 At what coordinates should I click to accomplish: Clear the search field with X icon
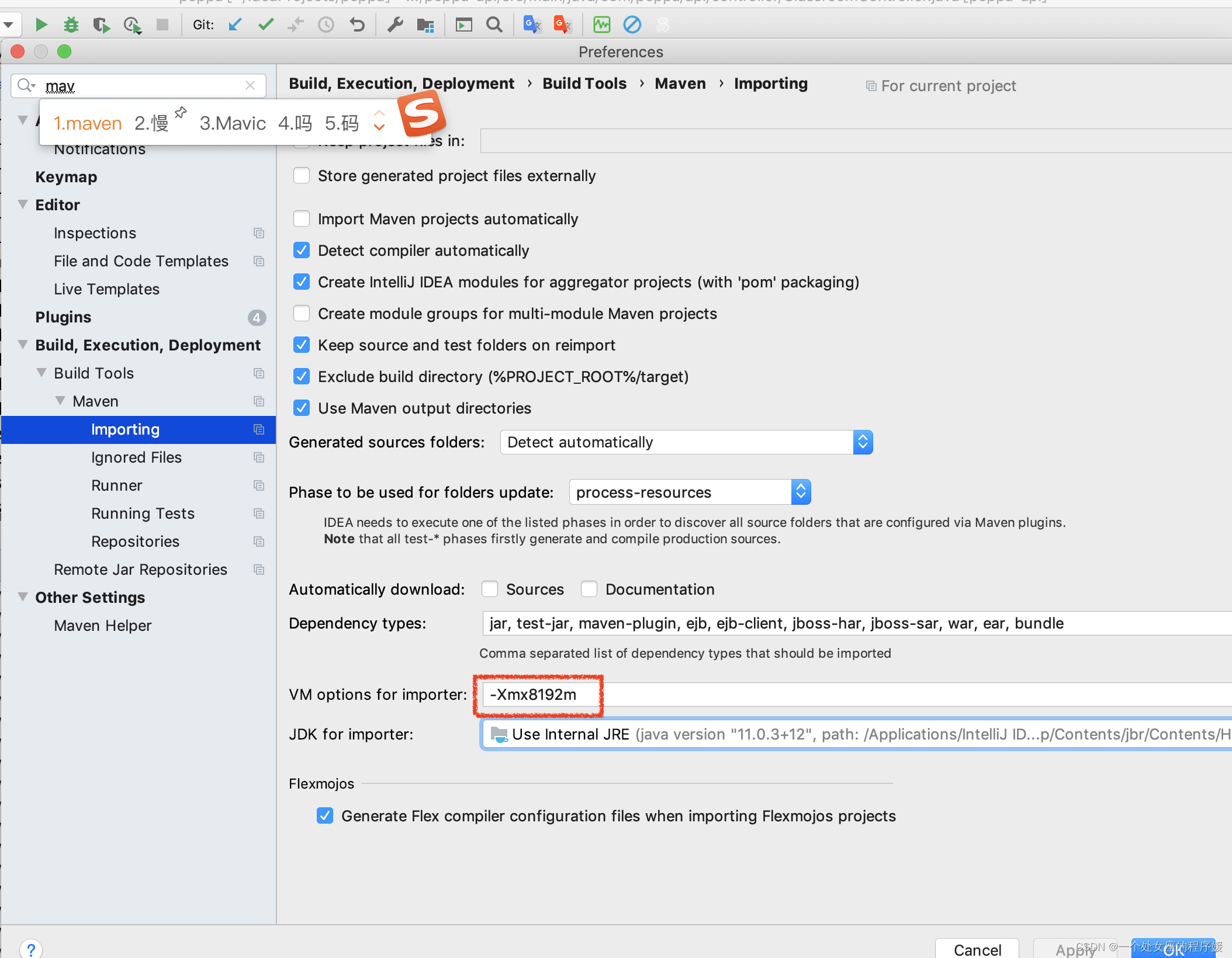(250, 85)
